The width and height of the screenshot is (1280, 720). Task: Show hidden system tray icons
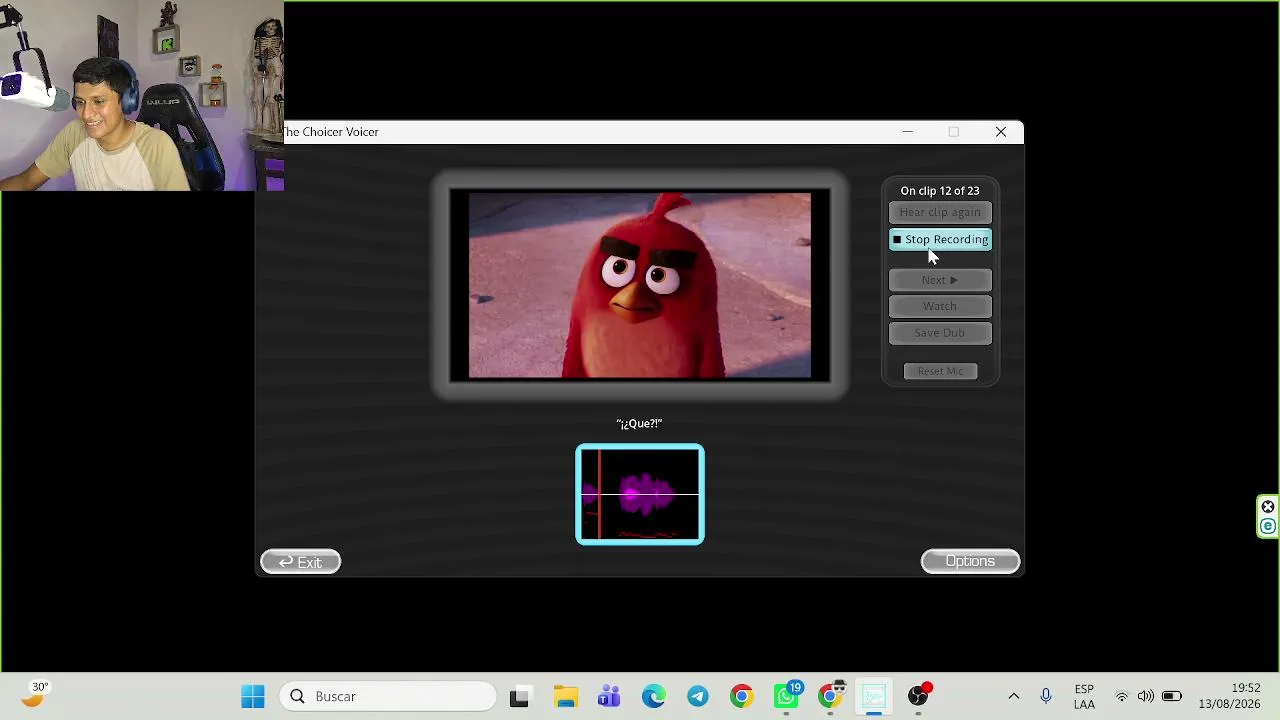1014,696
